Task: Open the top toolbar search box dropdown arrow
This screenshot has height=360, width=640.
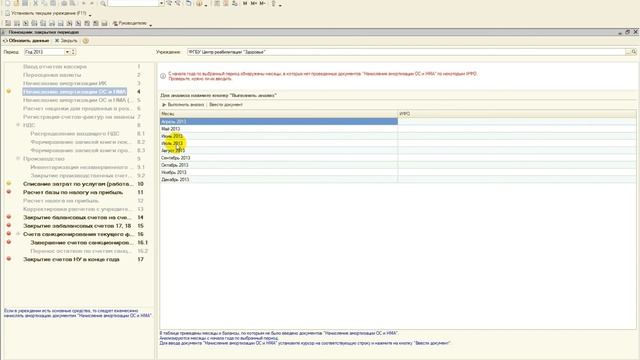Action: [x=161, y=3]
